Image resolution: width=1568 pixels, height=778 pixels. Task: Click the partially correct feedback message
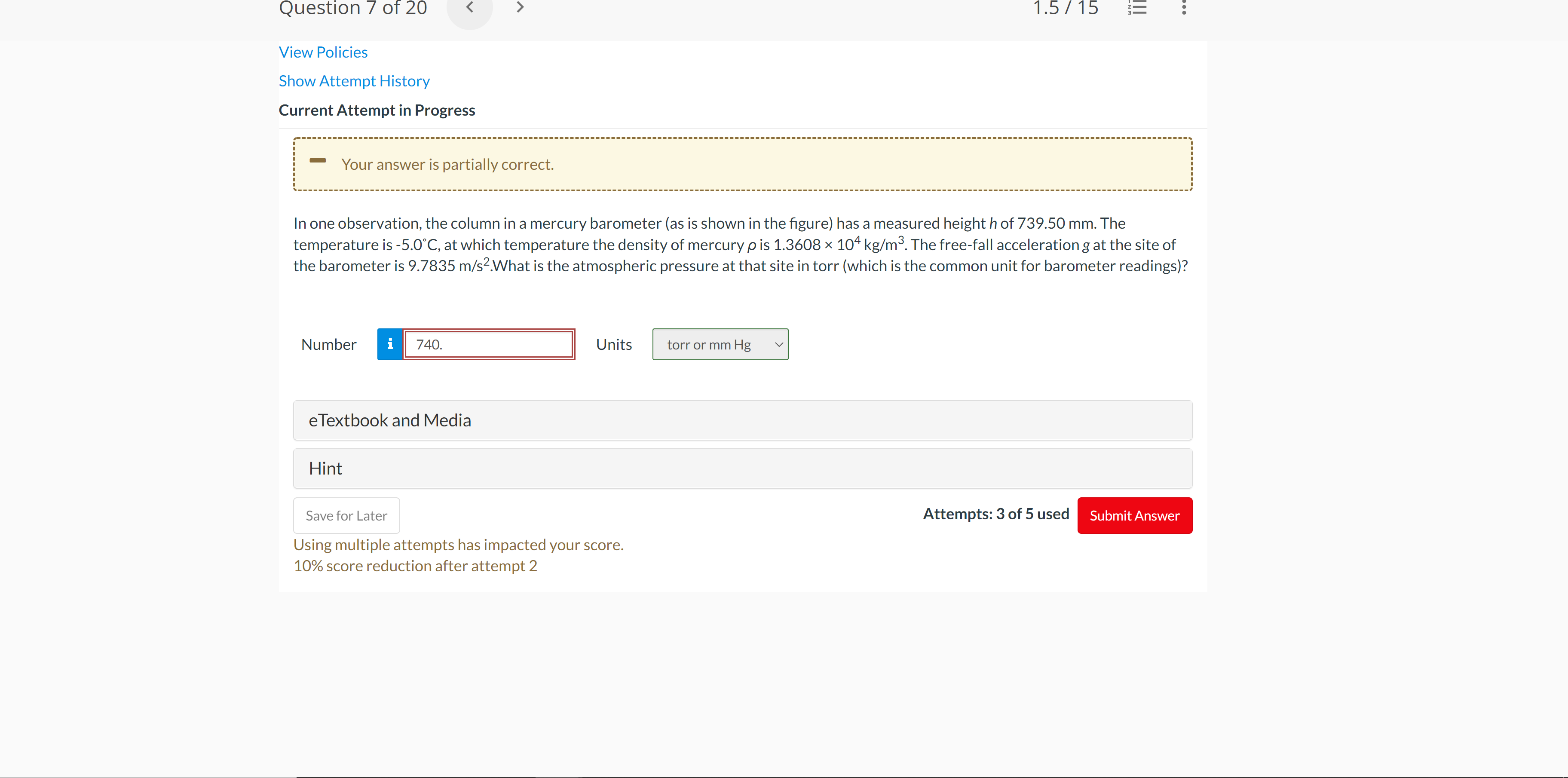(x=447, y=164)
